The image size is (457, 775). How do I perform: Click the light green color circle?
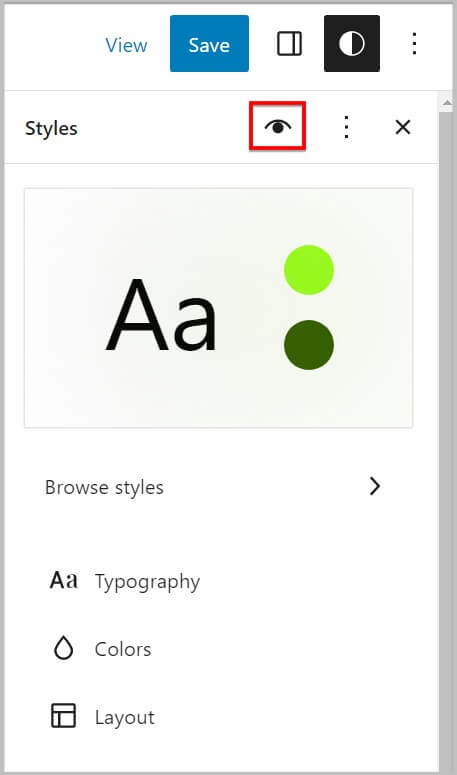point(309,270)
